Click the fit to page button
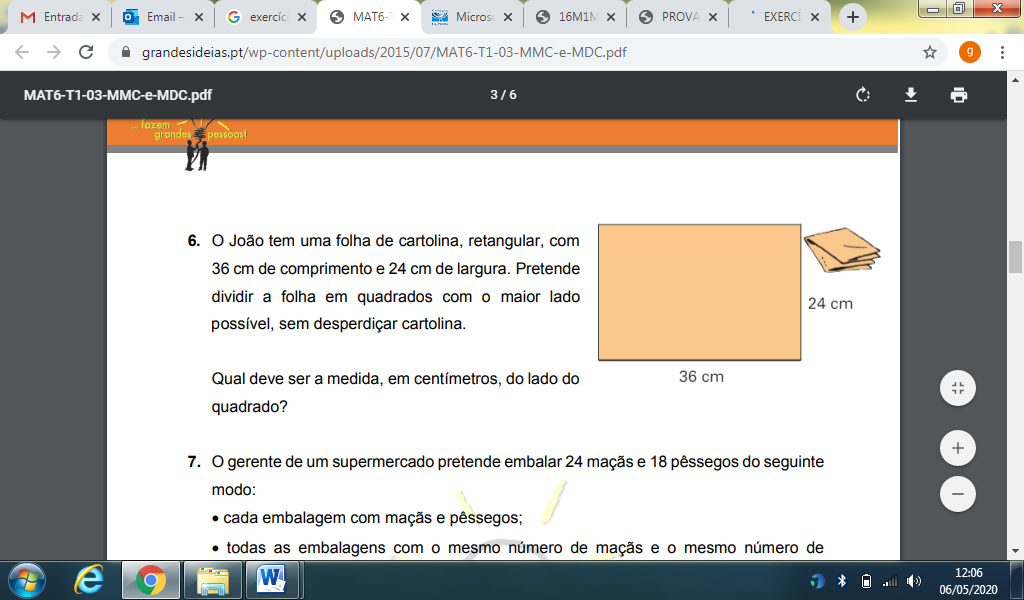Image resolution: width=1024 pixels, height=600 pixels. tap(957, 388)
